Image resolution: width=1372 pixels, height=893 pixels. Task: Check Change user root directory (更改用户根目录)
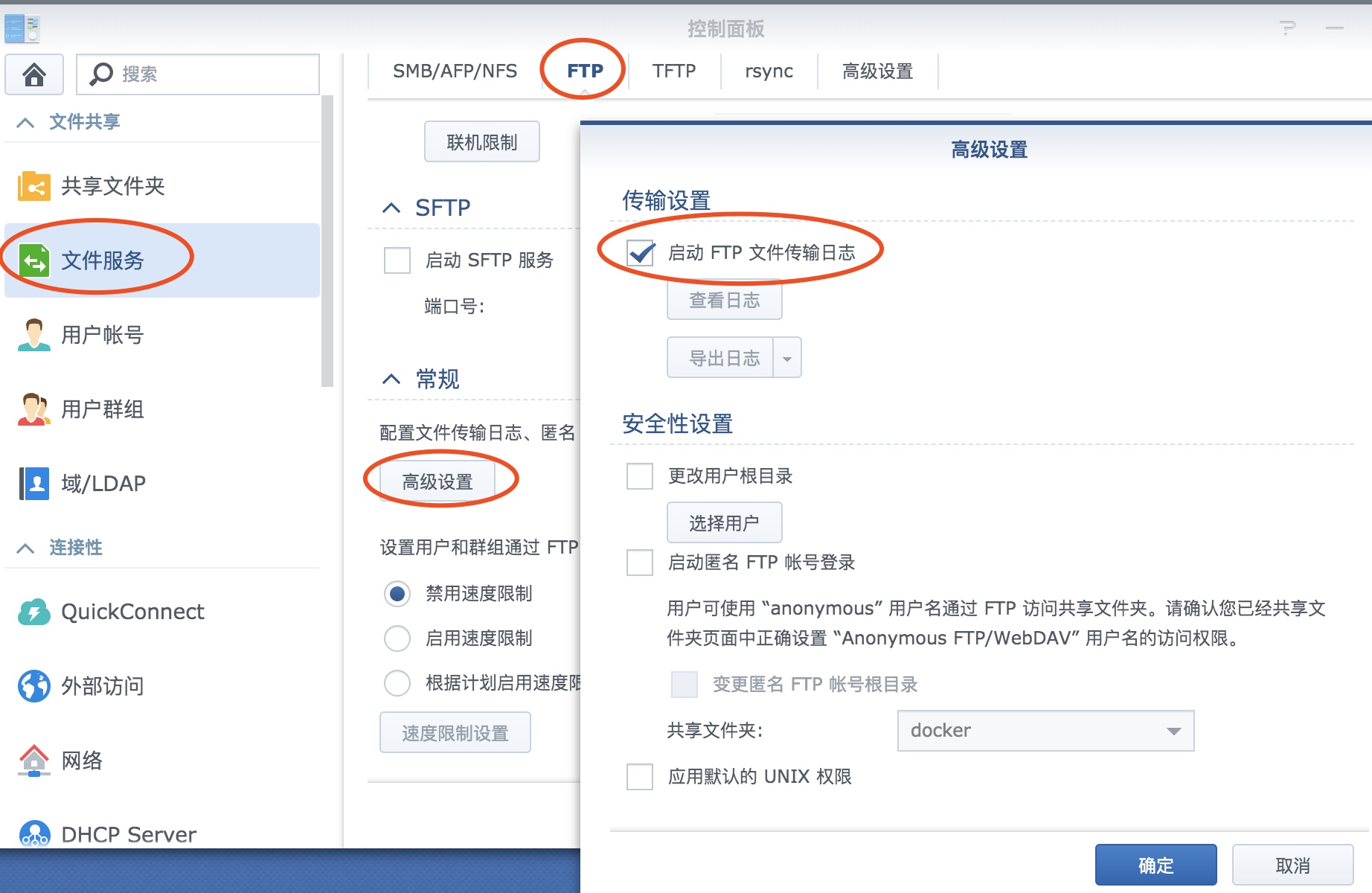[x=640, y=476]
